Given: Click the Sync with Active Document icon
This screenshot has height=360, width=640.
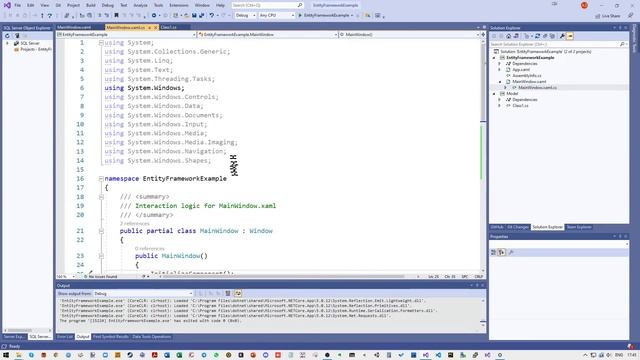Looking at the screenshot, I should pos(537,36).
